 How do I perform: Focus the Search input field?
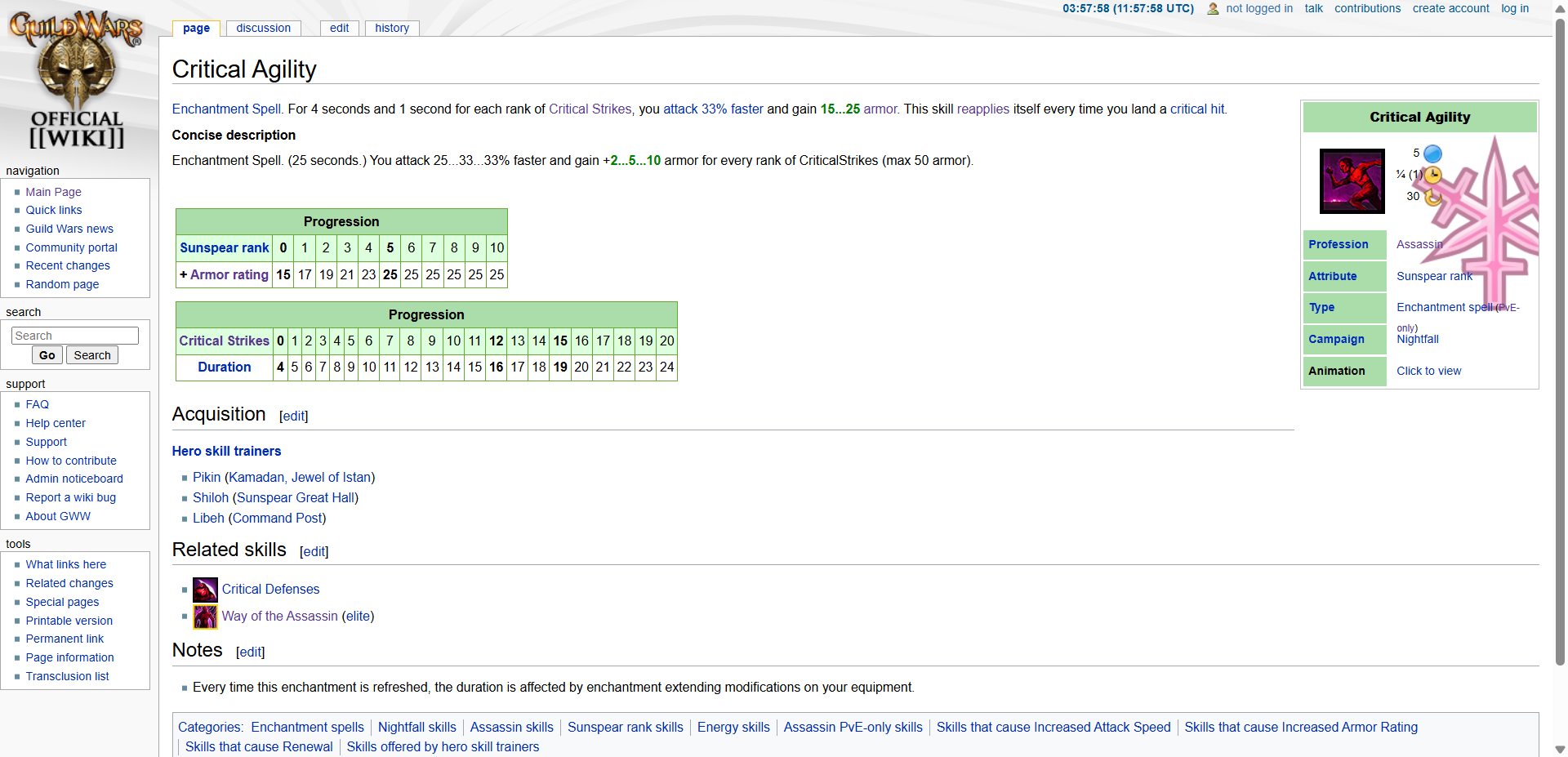75,336
